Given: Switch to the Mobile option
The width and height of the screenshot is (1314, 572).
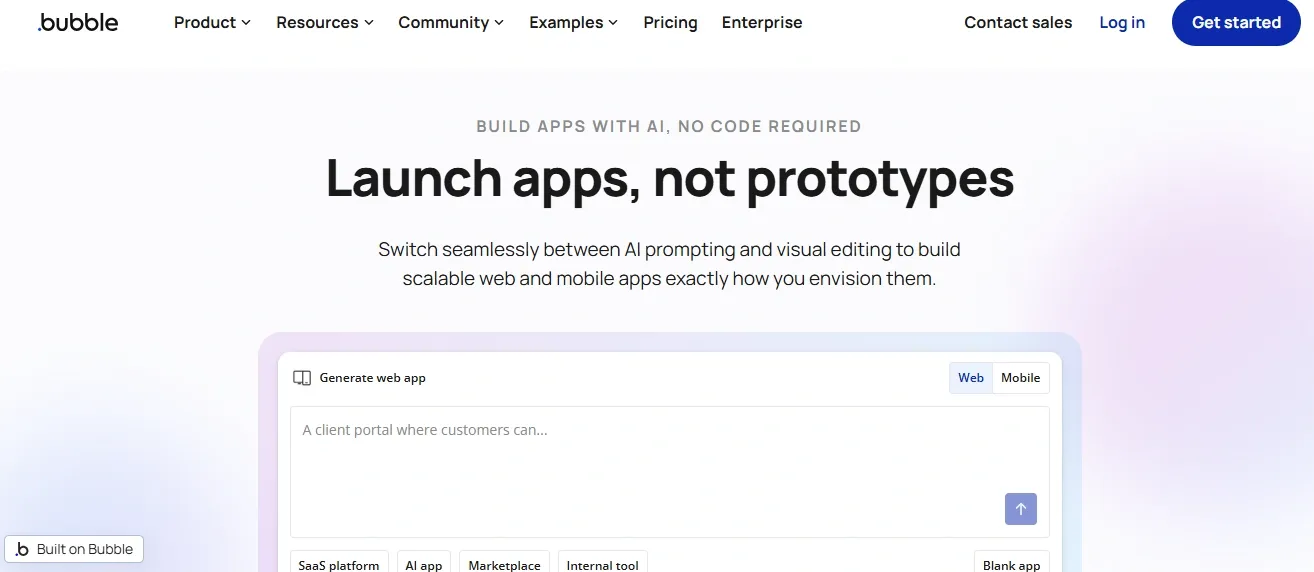Looking at the screenshot, I should point(1021,378).
